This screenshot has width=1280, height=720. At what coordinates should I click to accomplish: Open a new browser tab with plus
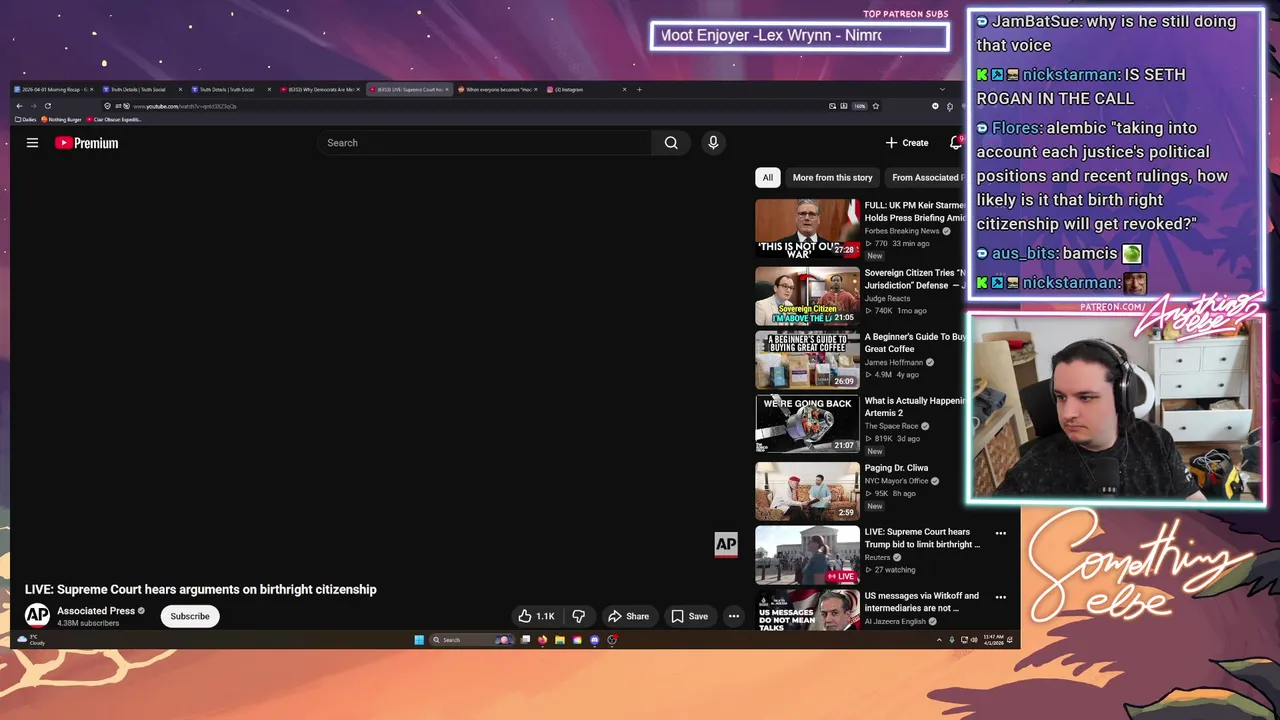(640, 89)
